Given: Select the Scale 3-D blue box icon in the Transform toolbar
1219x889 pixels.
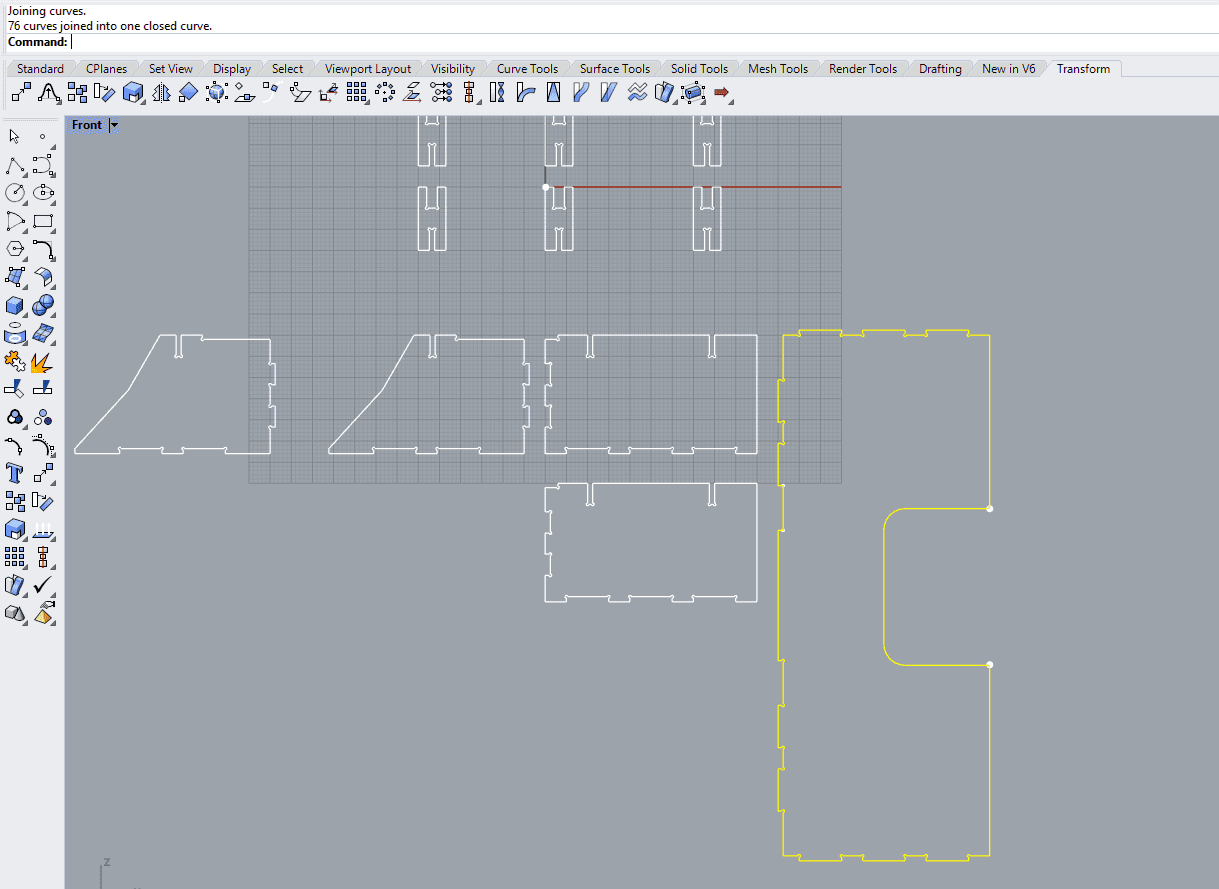Looking at the screenshot, I should coord(133,93).
